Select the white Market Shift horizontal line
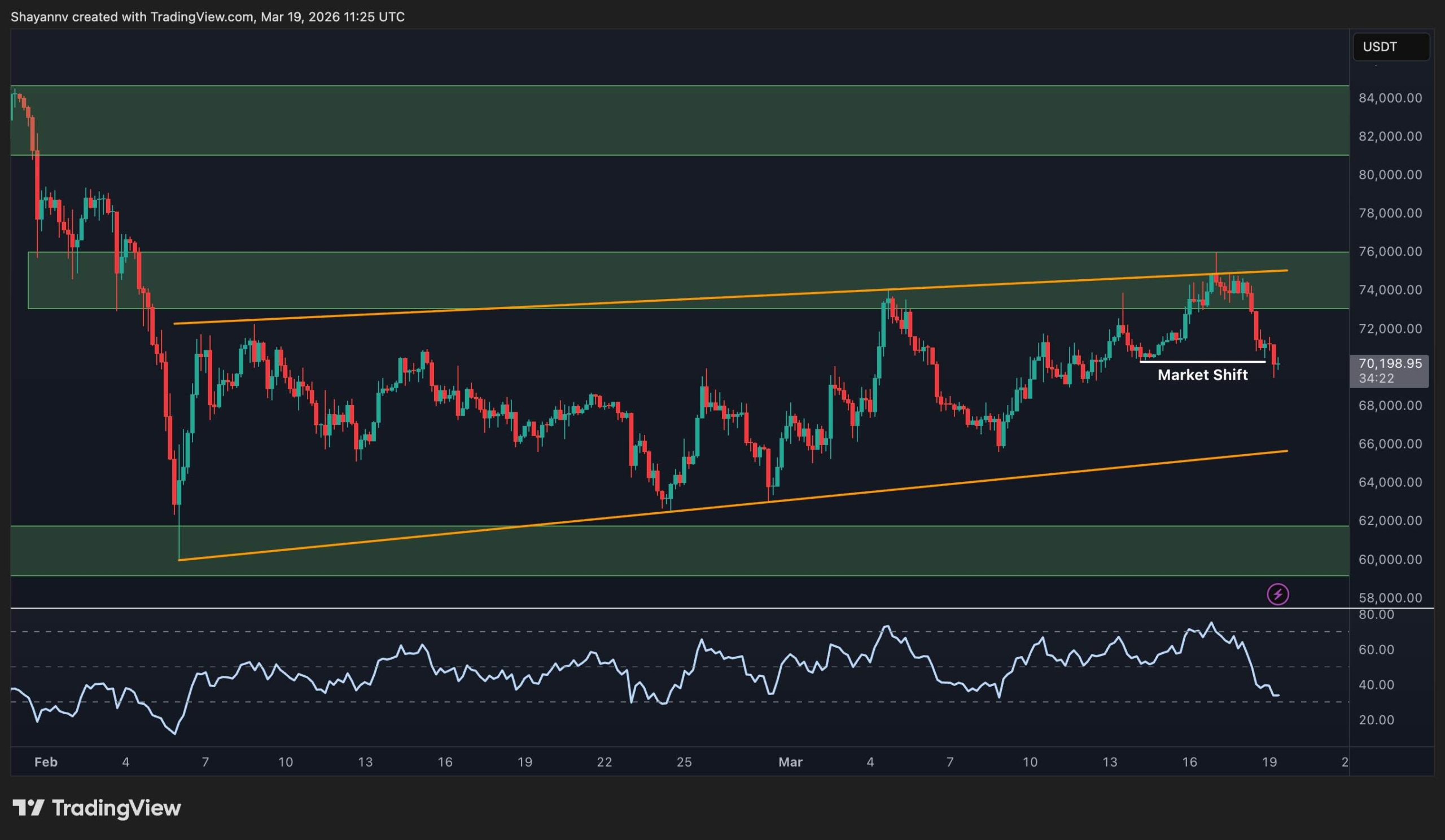This screenshot has height=840, width=1445. pyautogui.click(x=1202, y=362)
